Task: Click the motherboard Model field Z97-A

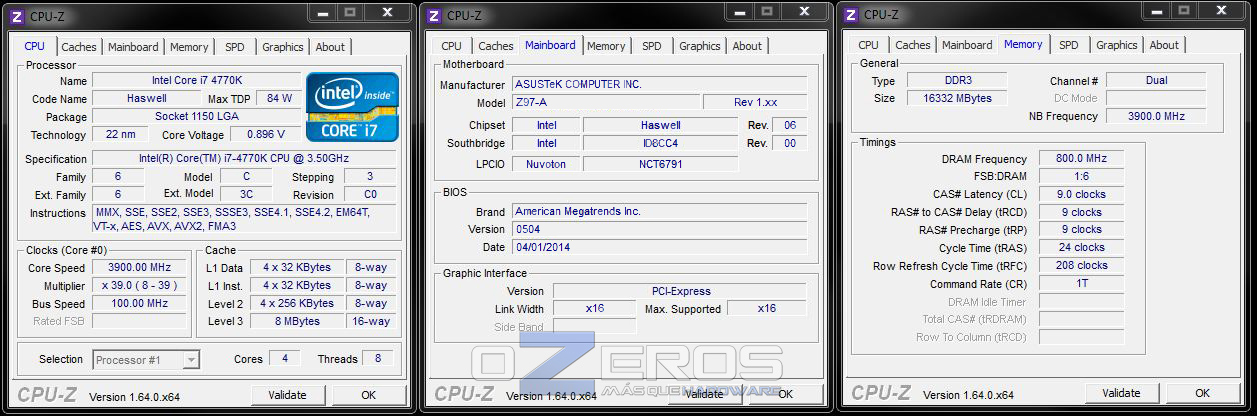Action: [x=604, y=103]
